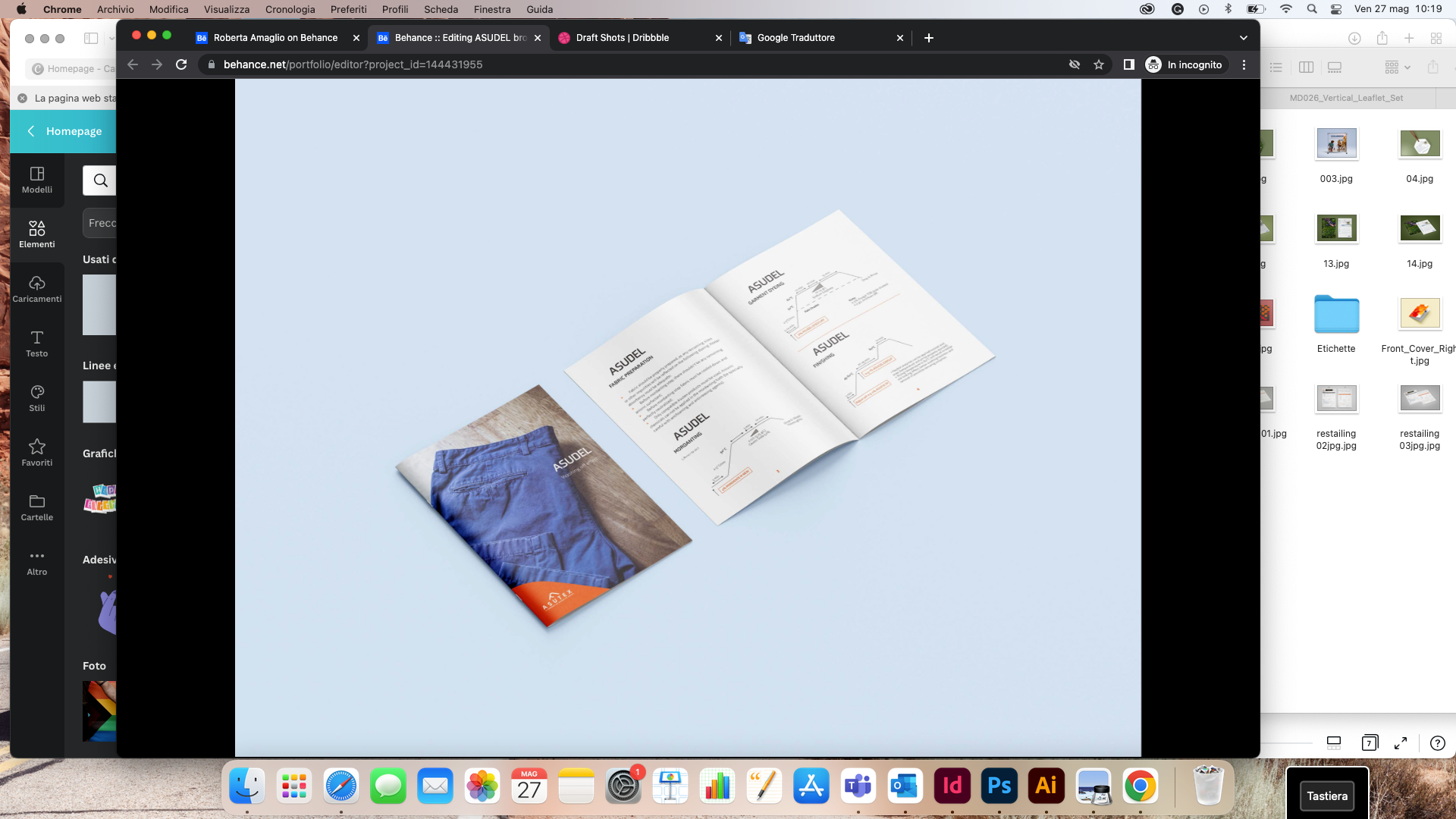The image size is (1456, 819).
Task: Open the Finestra menu
Action: tap(492, 9)
